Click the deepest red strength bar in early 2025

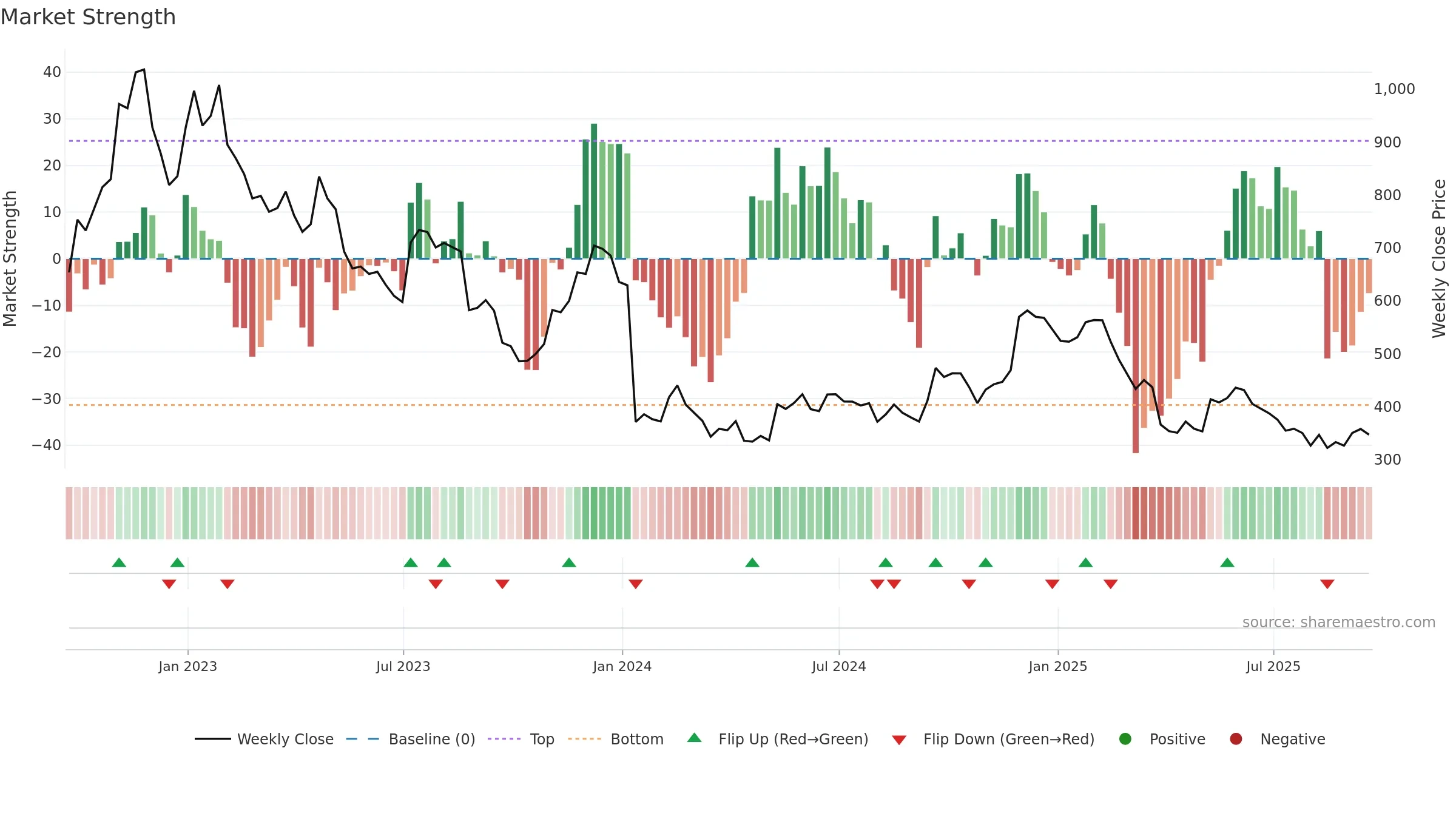point(1136,356)
